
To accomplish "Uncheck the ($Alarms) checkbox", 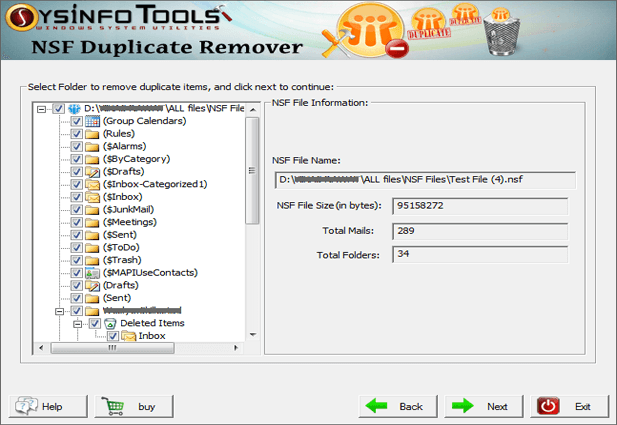I will 76,146.
